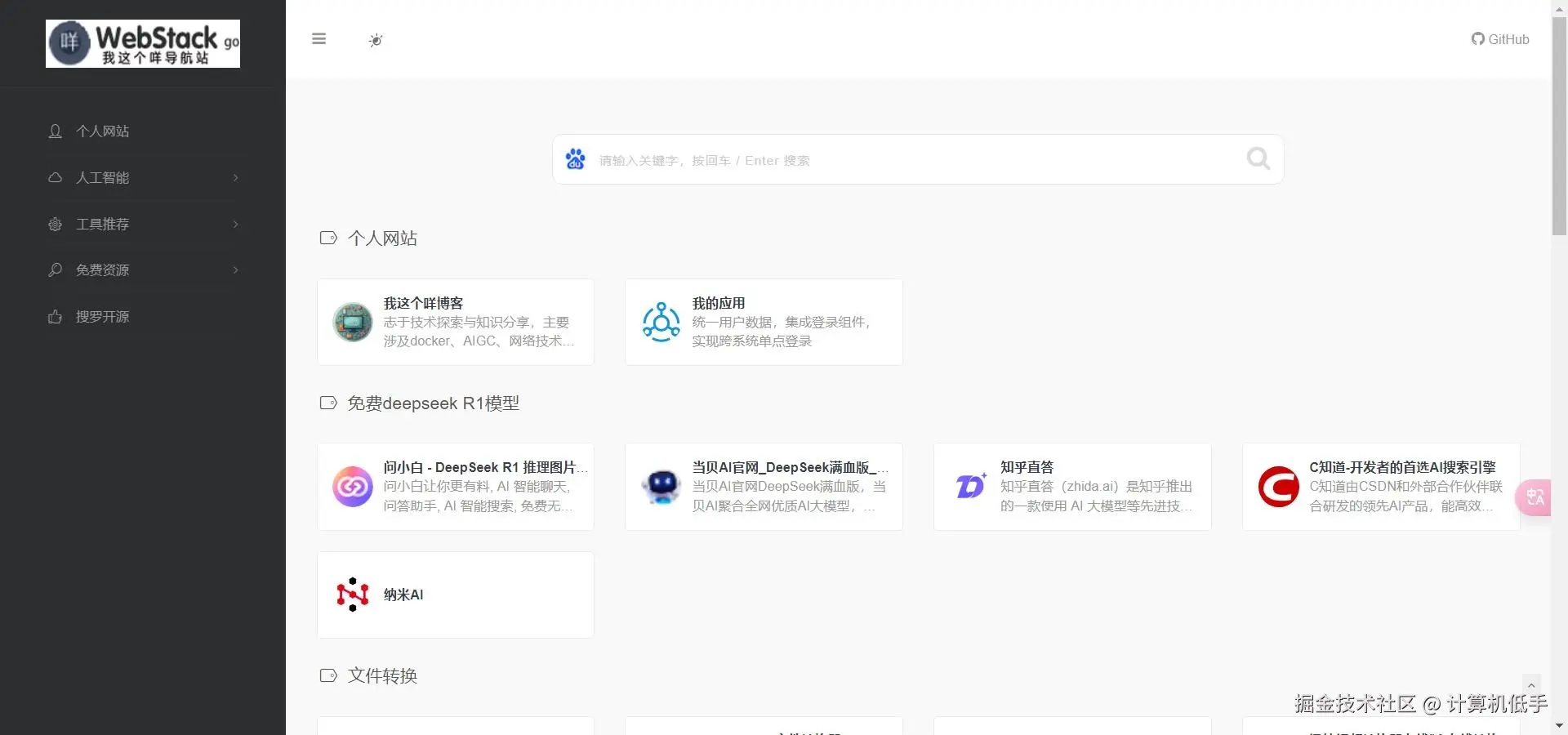Viewport: 1568px width, 735px height.
Task: Click the 纳米AI red N icon
Action: (x=353, y=595)
